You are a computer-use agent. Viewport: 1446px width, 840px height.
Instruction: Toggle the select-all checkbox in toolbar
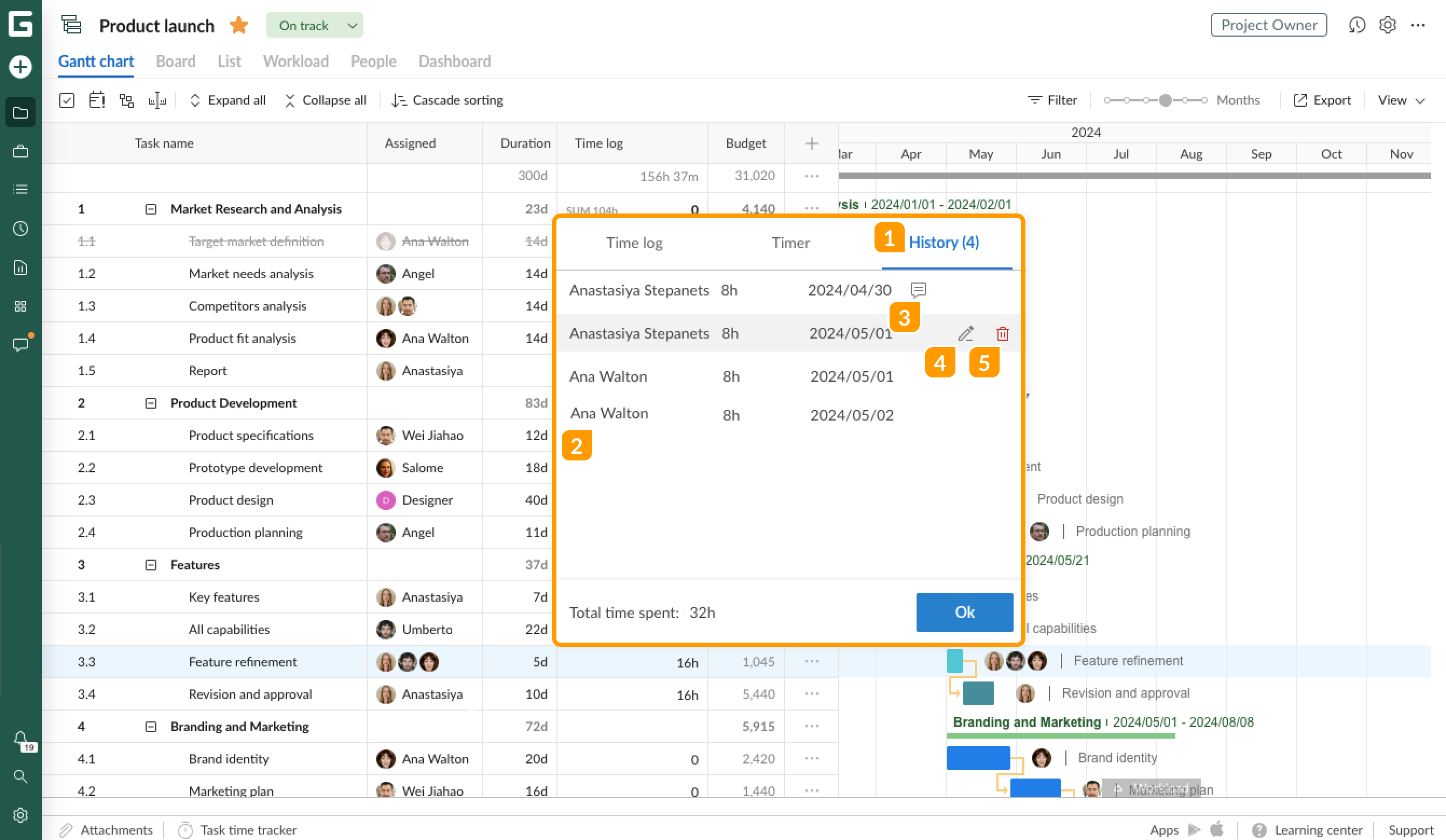tap(66, 100)
